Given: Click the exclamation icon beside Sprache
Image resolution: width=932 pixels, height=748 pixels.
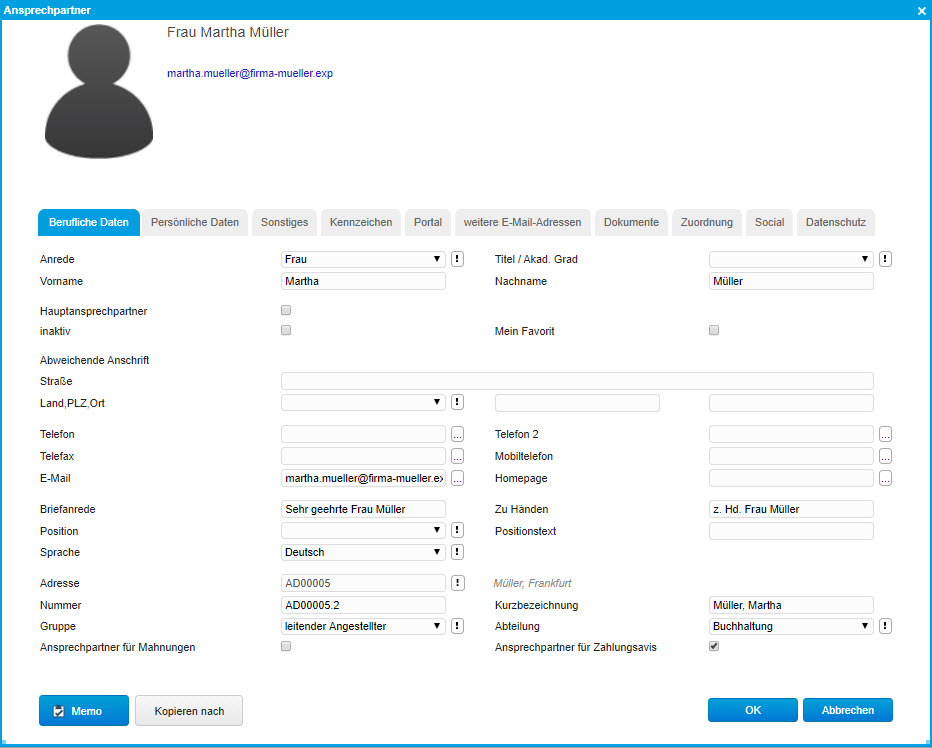Looking at the screenshot, I should pos(457,551).
